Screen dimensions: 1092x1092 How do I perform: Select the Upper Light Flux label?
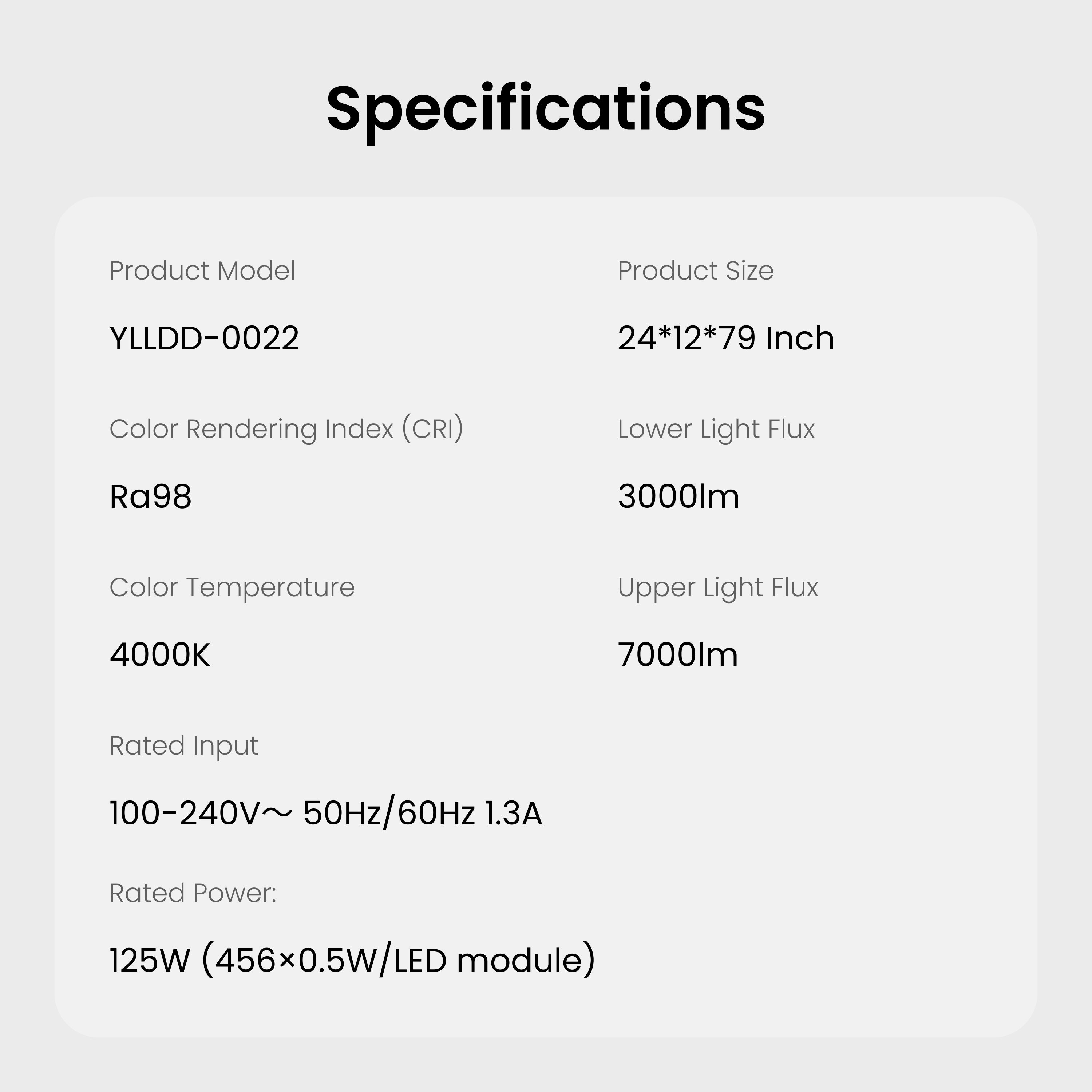point(718,587)
